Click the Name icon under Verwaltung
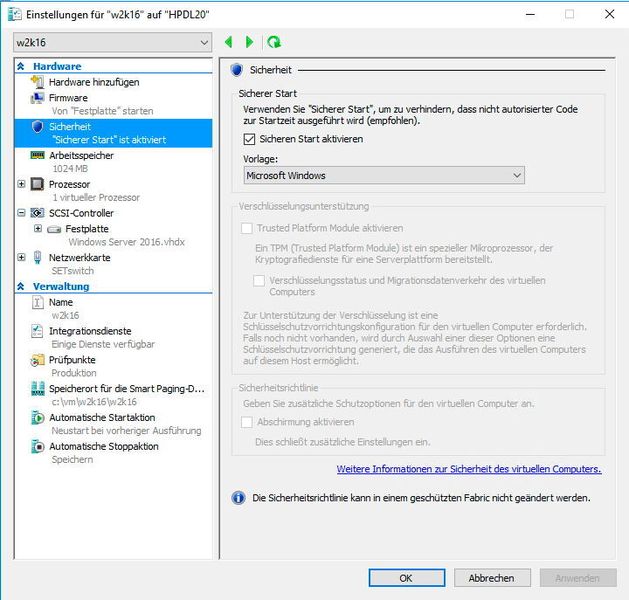 point(37,302)
